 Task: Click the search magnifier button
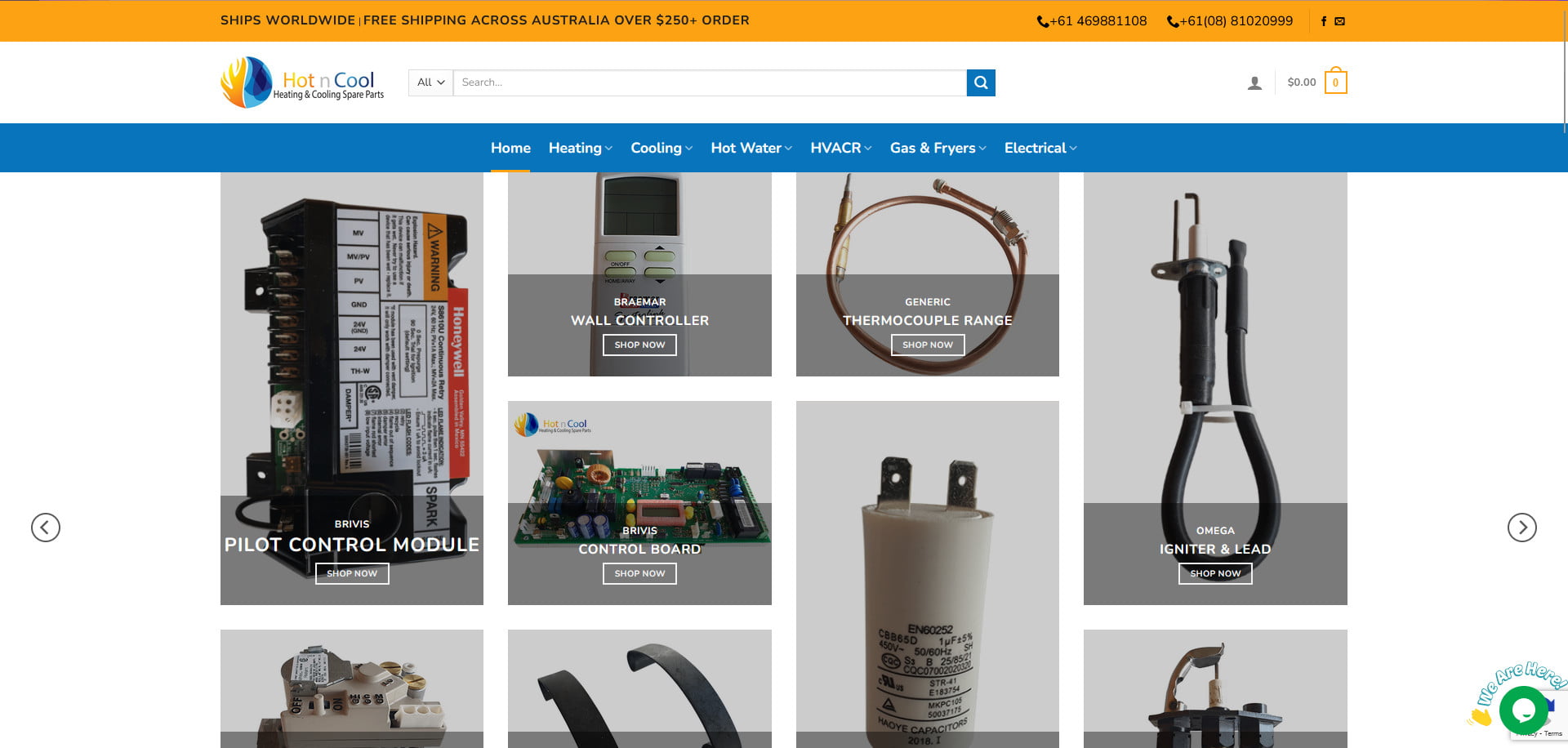click(981, 82)
